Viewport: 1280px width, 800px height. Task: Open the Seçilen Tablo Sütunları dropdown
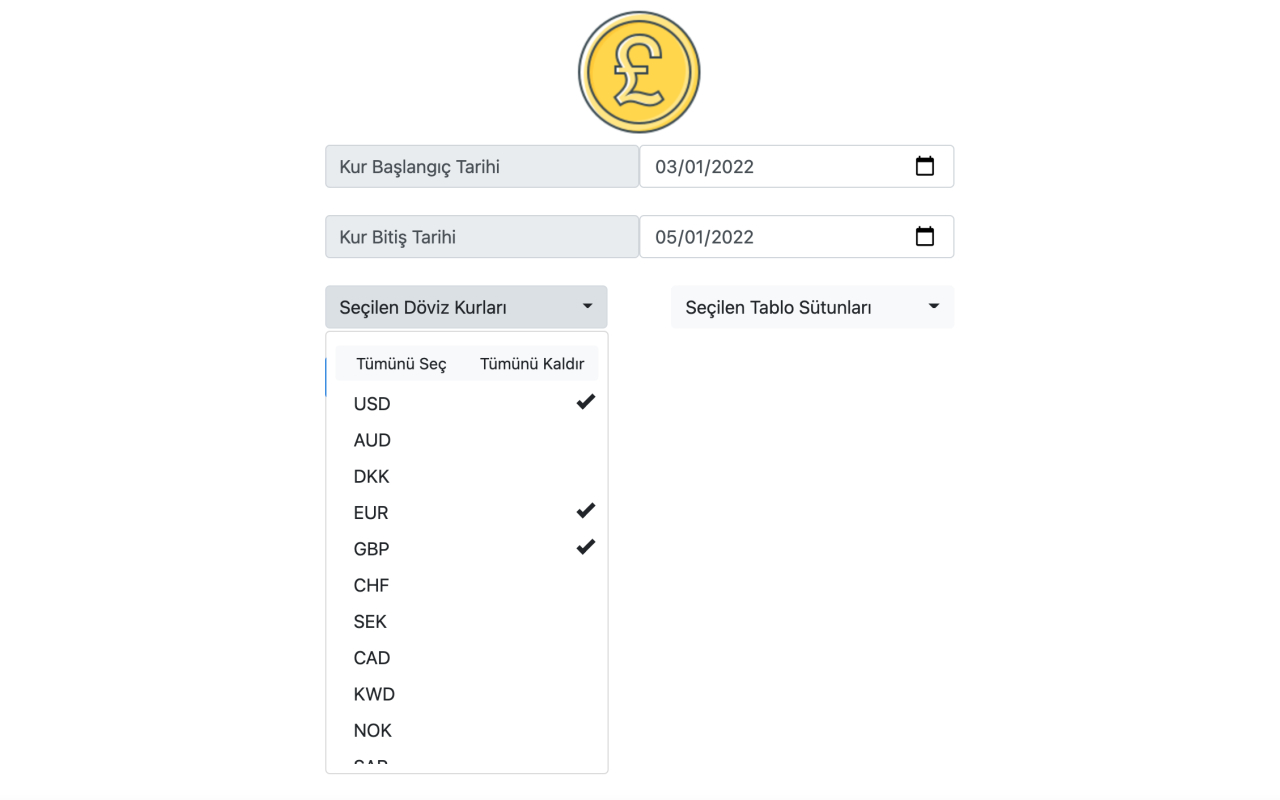tap(812, 307)
